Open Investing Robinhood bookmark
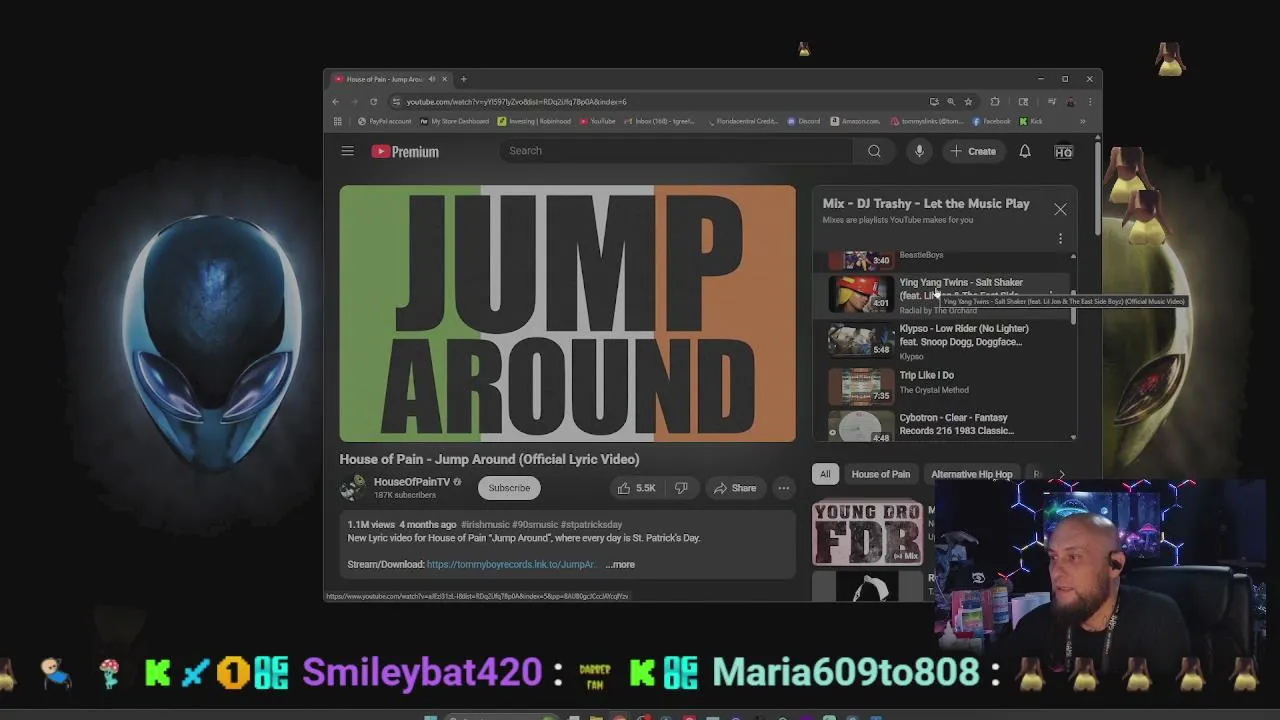1280x720 pixels. point(534,121)
